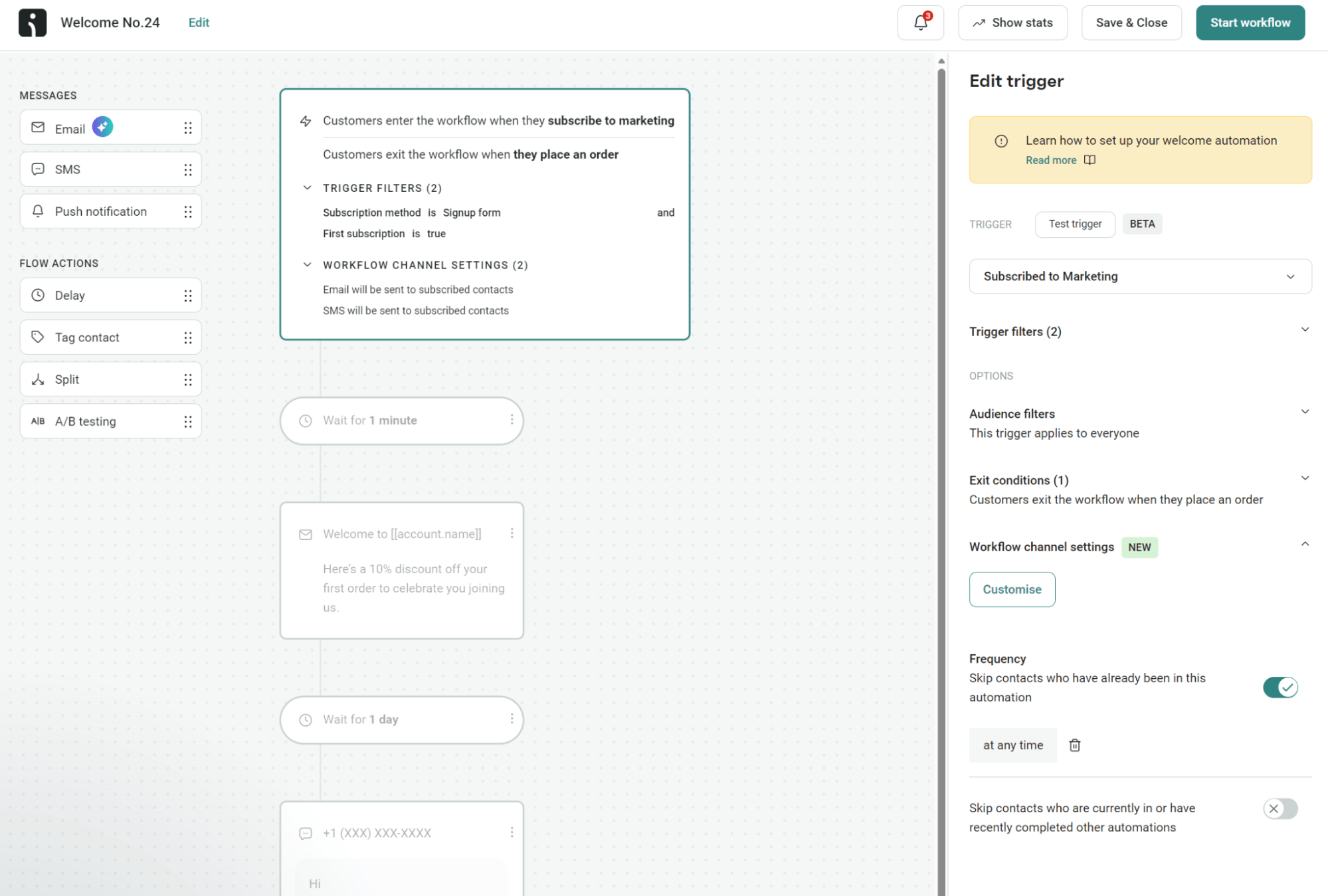Click the Omnisend logo in top-left corner

[33, 22]
